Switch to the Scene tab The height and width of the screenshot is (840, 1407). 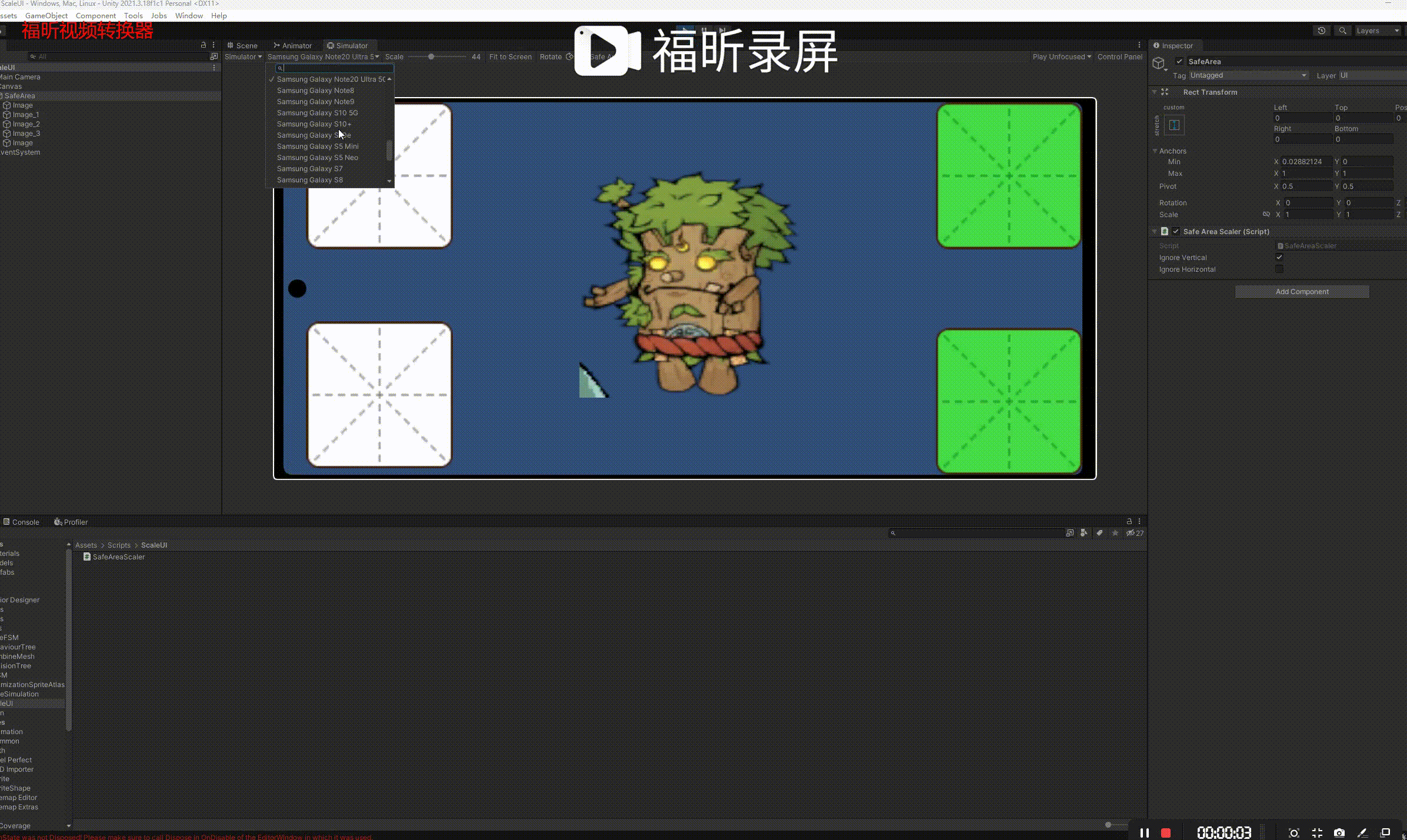pyautogui.click(x=242, y=45)
